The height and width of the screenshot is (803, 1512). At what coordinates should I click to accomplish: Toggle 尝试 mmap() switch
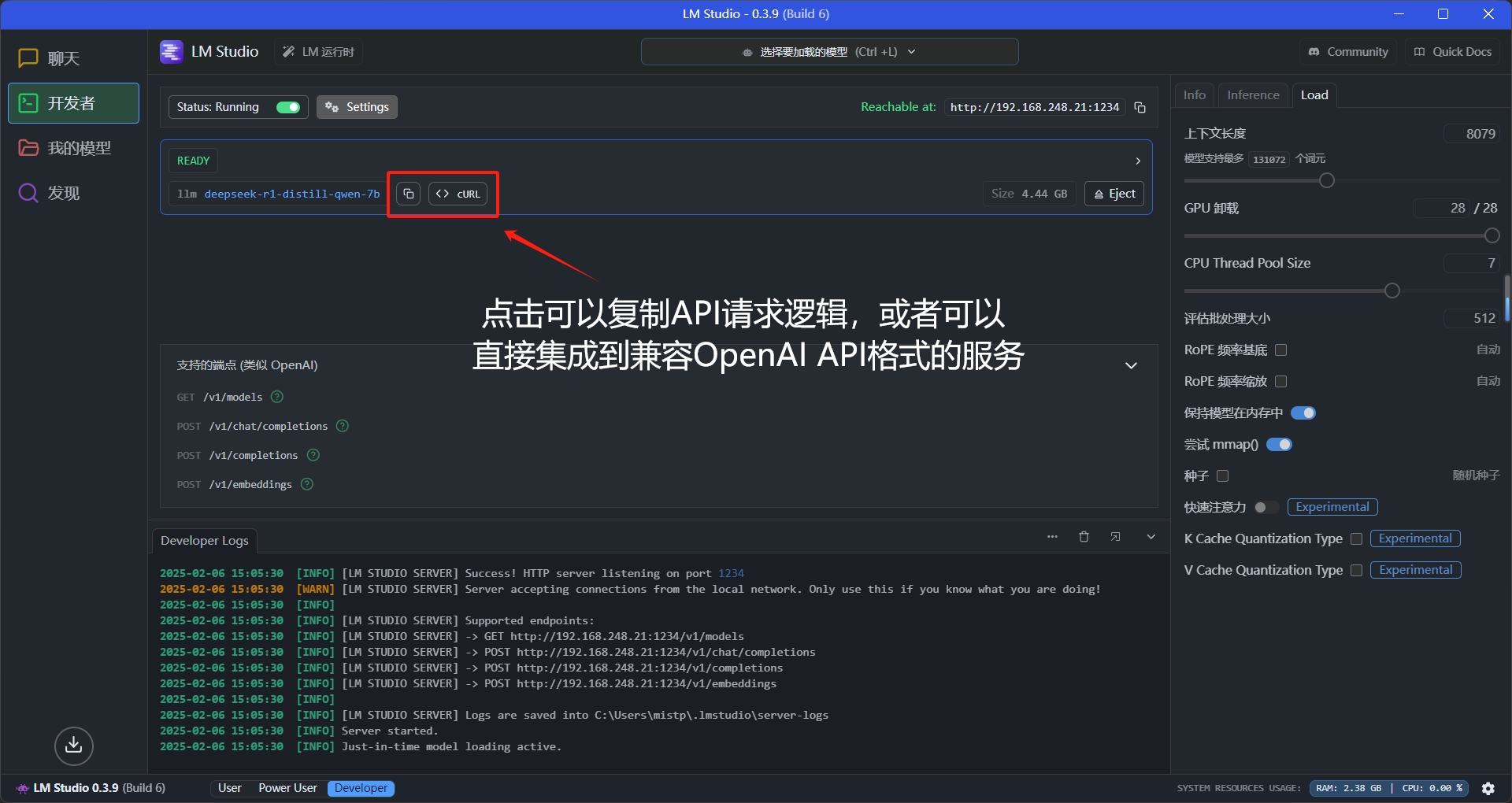click(x=1279, y=445)
